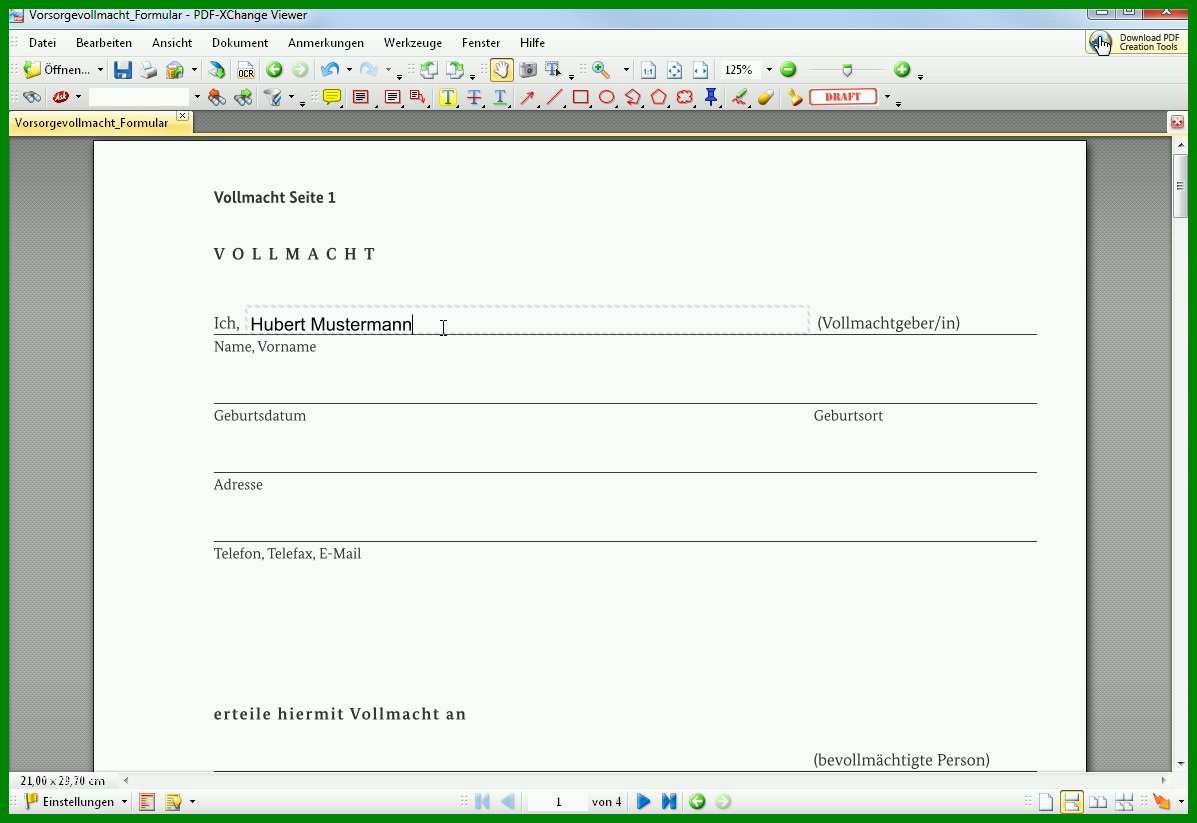Select the Text Box tool
The image size is (1197, 823).
(392, 97)
